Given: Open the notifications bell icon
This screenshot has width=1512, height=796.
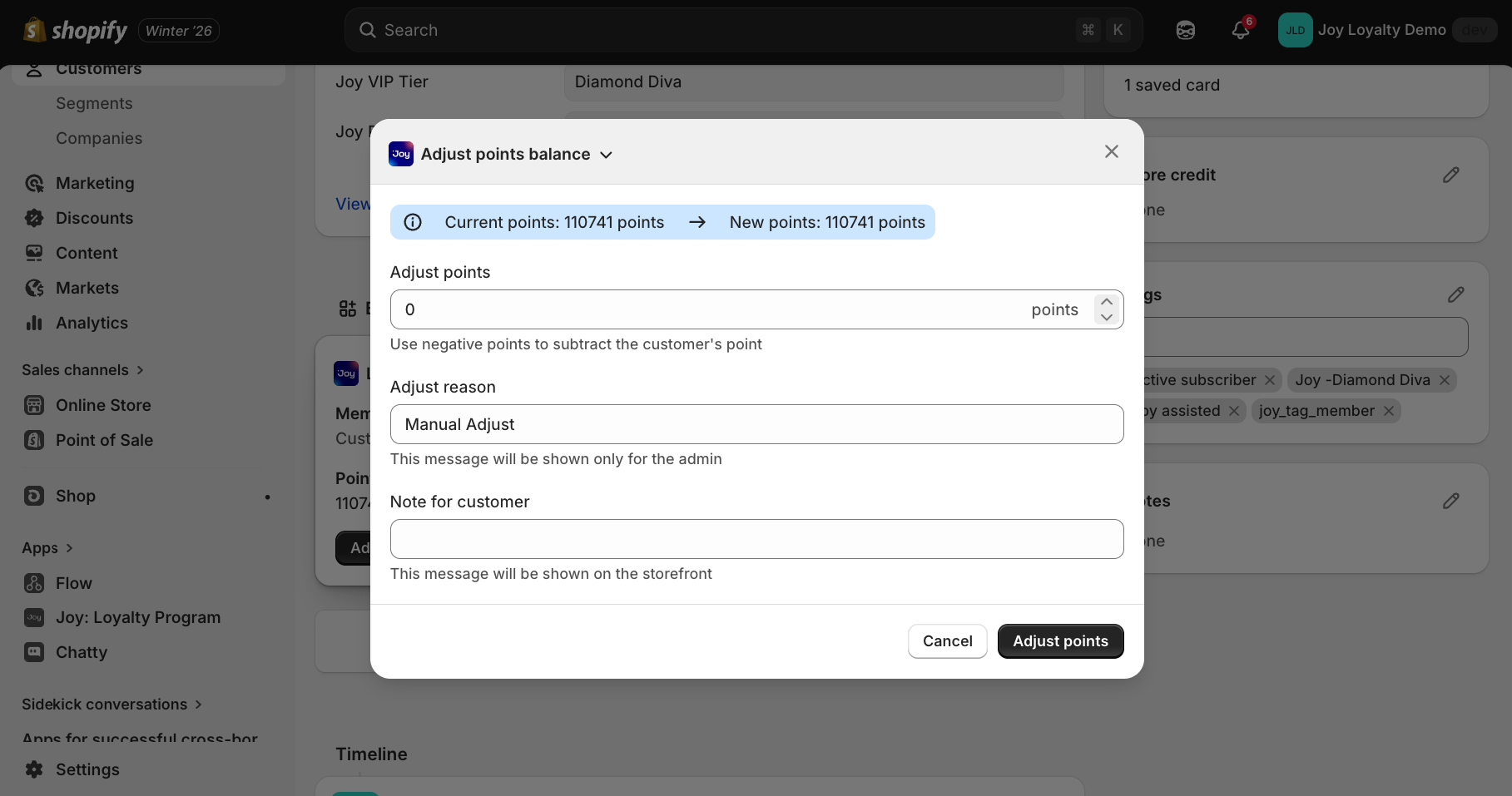Looking at the screenshot, I should [1240, 30].
